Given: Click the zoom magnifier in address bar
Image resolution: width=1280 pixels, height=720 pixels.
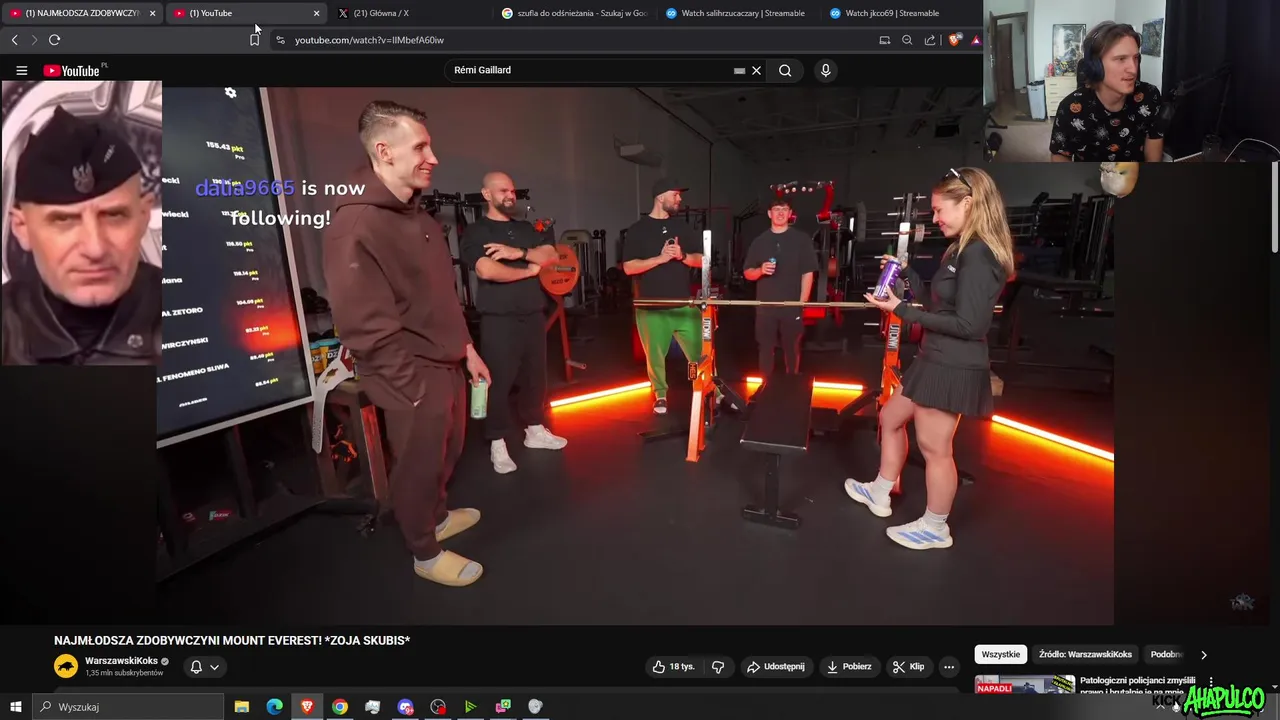Looking at the screenshot, I should pos(907,40).
